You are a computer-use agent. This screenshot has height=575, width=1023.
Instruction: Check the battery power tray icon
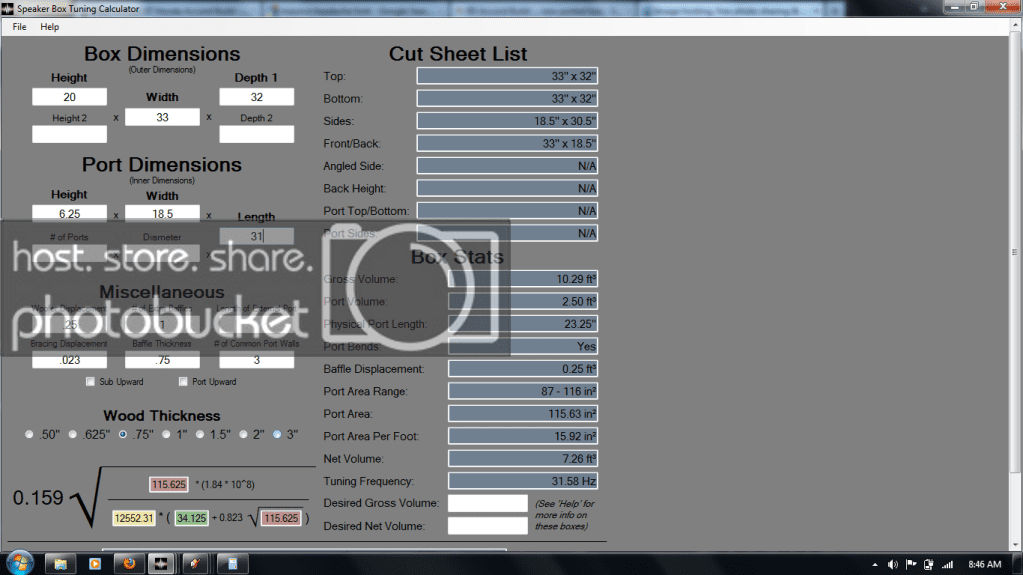coord(928,565)
